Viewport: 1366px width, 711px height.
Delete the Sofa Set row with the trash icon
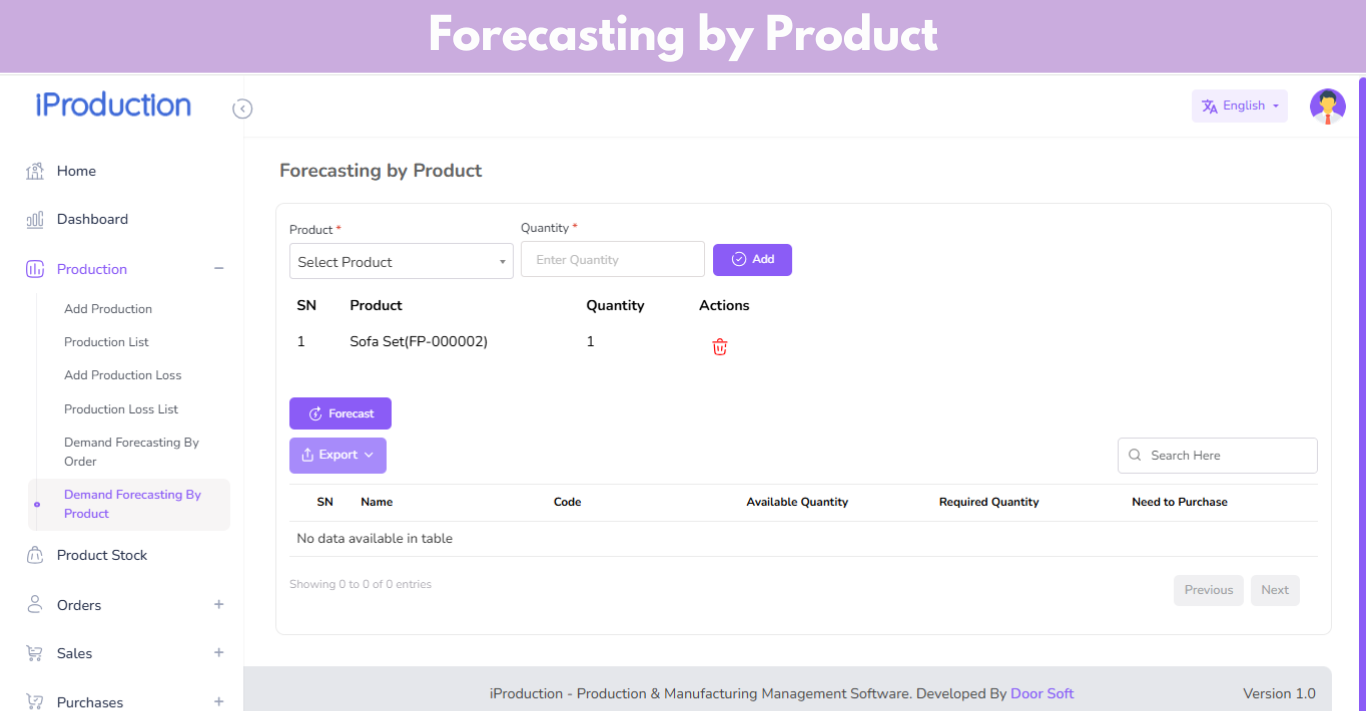(x=719, y=347)
